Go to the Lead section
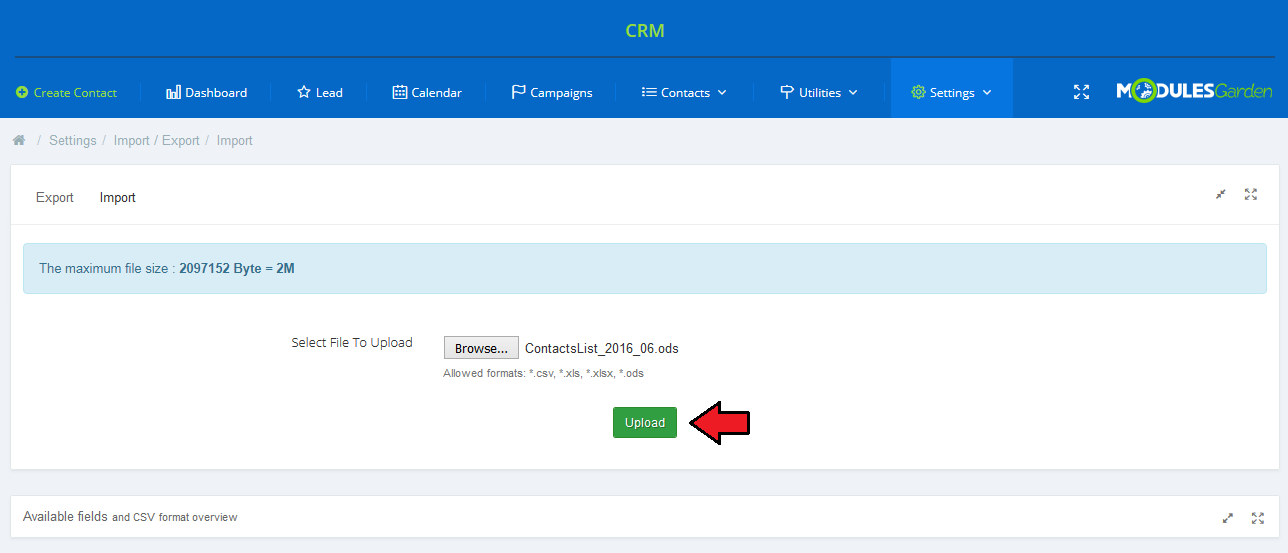 (320, 92)
